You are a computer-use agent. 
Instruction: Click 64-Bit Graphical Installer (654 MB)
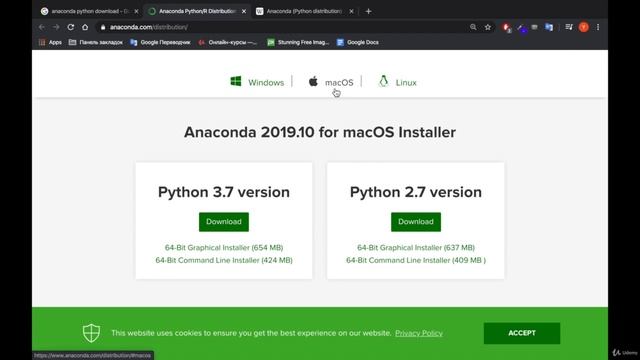tap(224, 247)
